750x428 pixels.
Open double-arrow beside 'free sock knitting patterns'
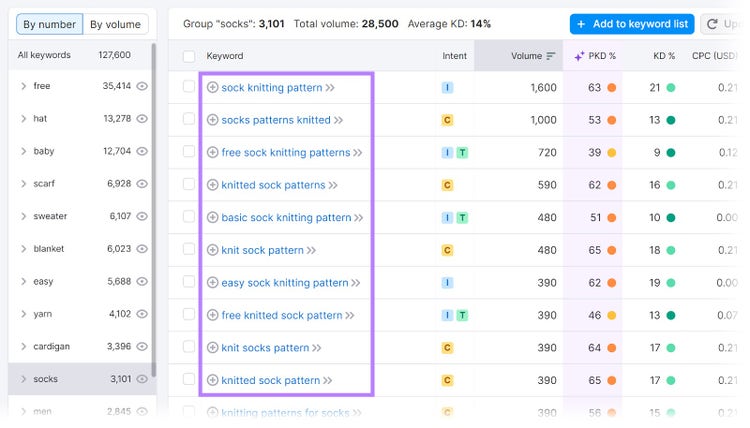click(x=357, y=153)
